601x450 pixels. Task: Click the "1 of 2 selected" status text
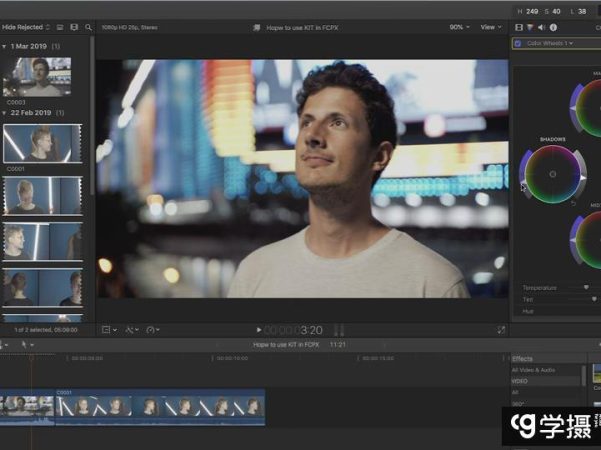click(x=46, y=330)
